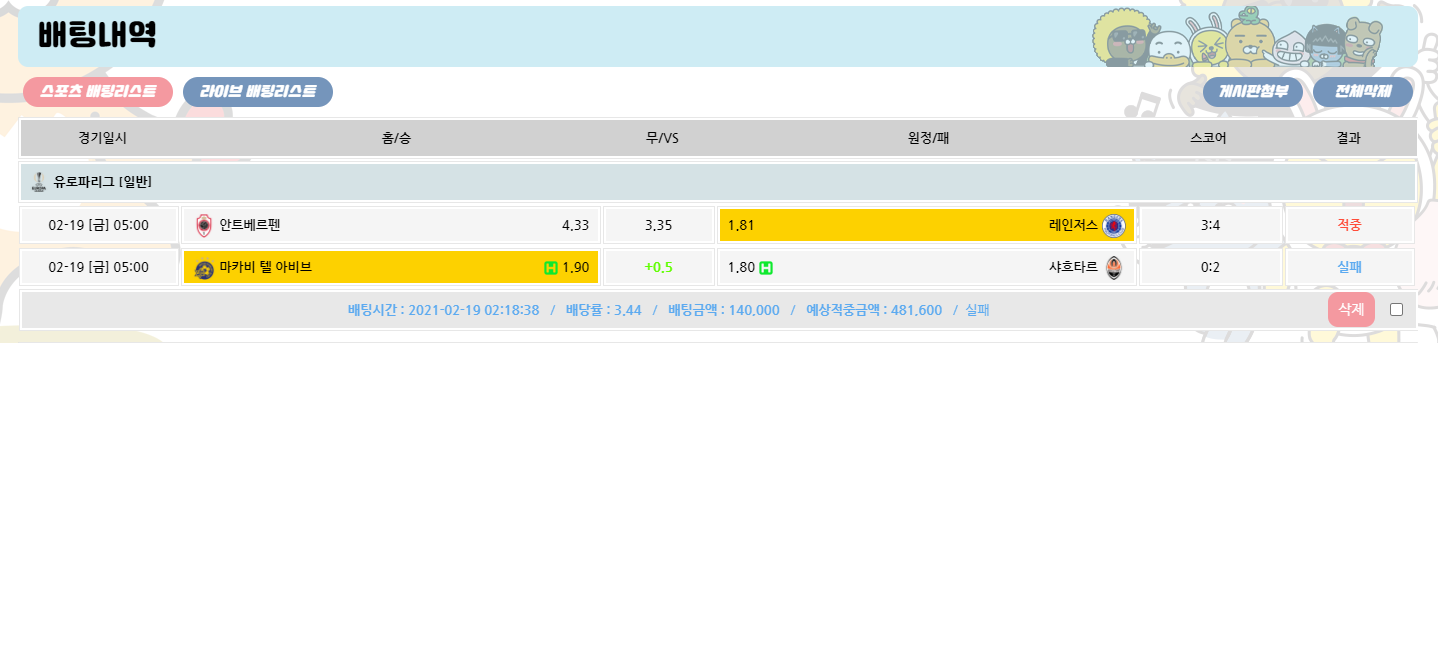Click the +0.5 handicap value
The height and width of the screenshot is (648, 1438).
coord(658,267)
